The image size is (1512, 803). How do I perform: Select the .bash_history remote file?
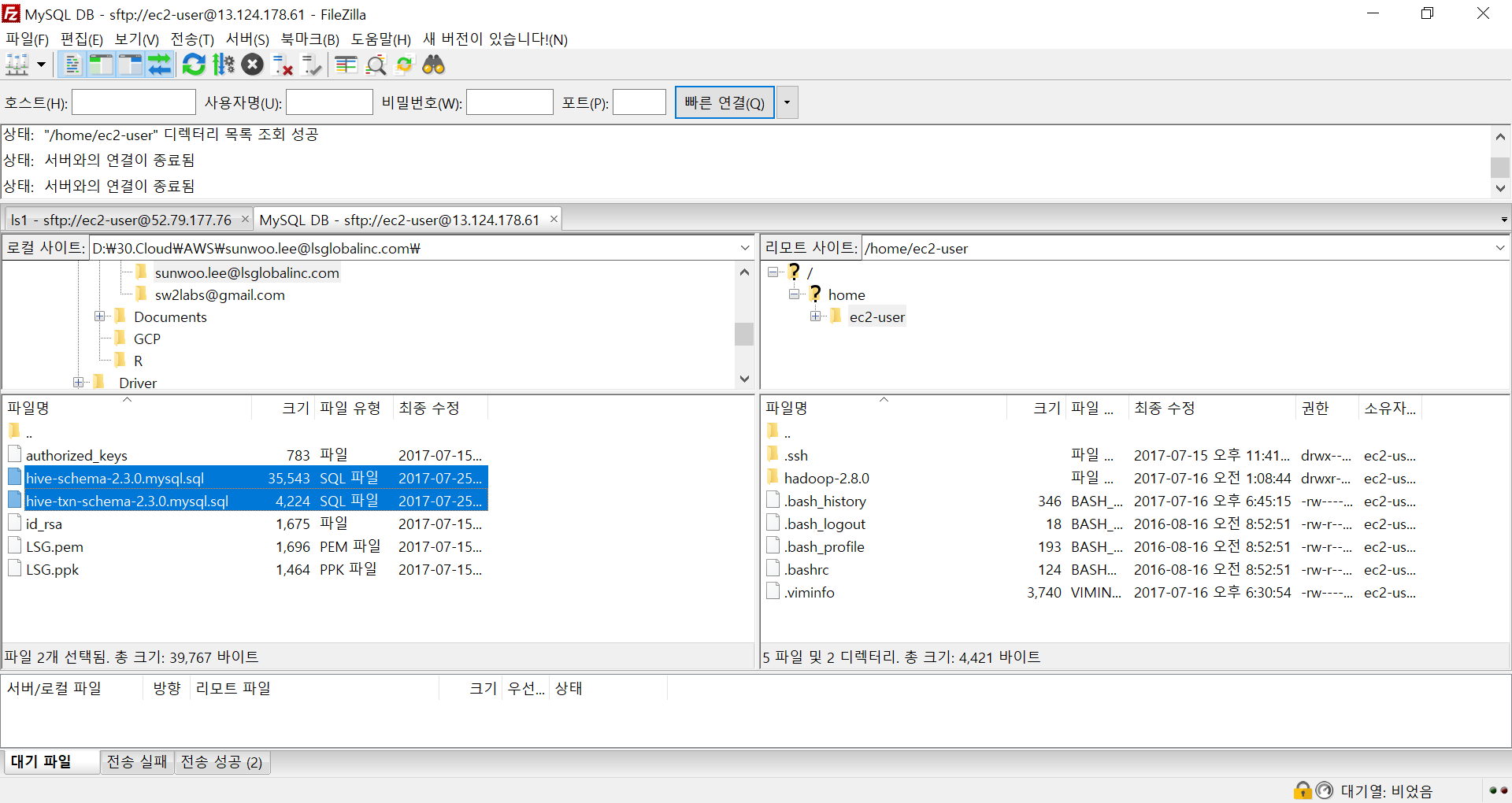tap(1093, 501)
